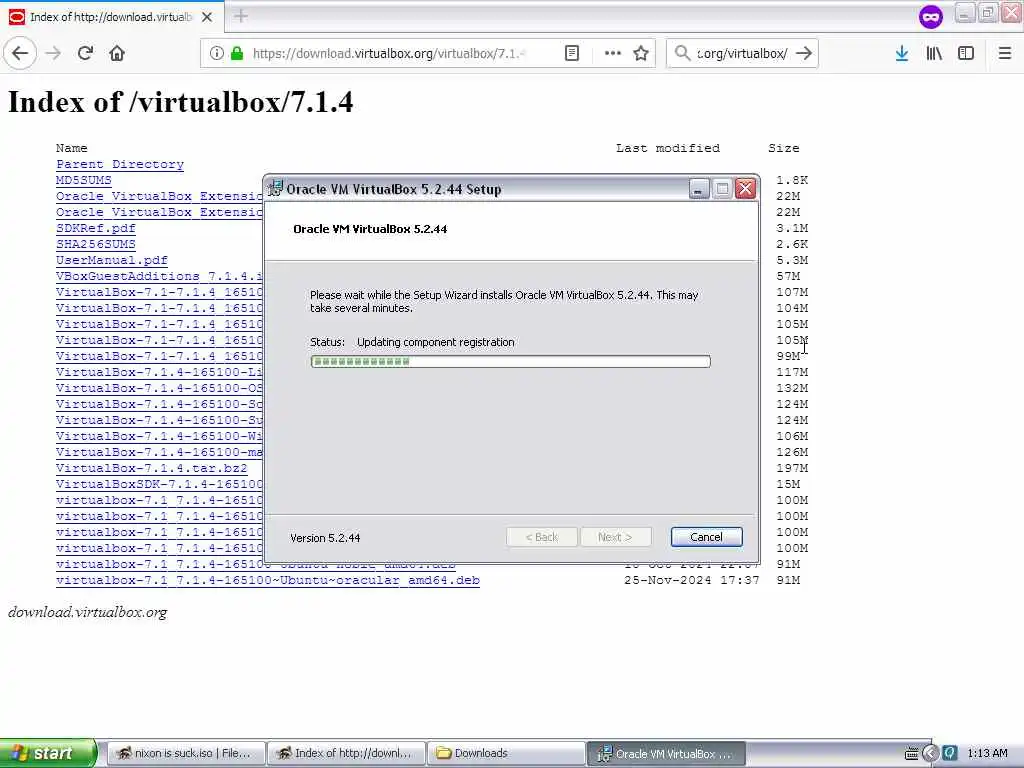Image resolution: width=1024 pixels, height=768 pixels.
Task: Click the 197M size entry
Action: pyautogui.click(x=792, y=468)
